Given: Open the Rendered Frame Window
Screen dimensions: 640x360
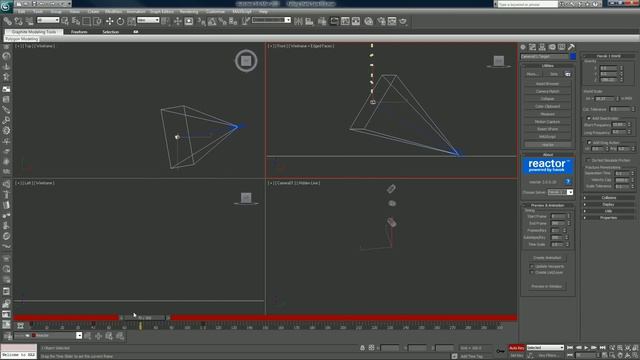Looking at the screenshot, I should (x=392, y=21).
